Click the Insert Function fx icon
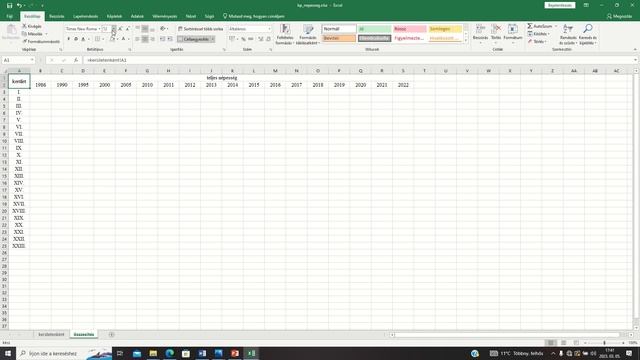The width and height of the screenshot is (640, 360). tap(76, 60)
